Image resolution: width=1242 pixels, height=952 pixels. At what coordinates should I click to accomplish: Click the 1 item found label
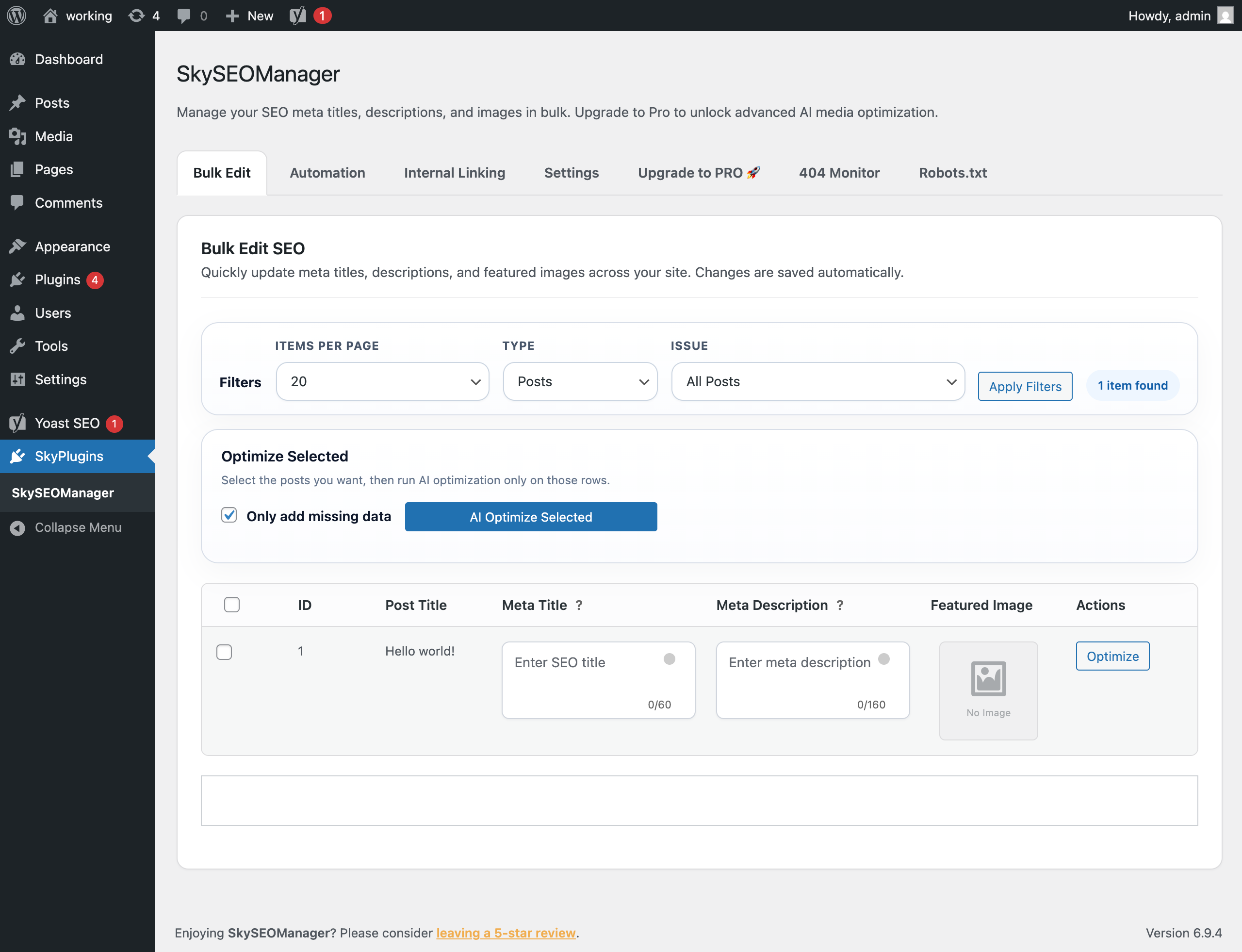tap(1132, 385)
